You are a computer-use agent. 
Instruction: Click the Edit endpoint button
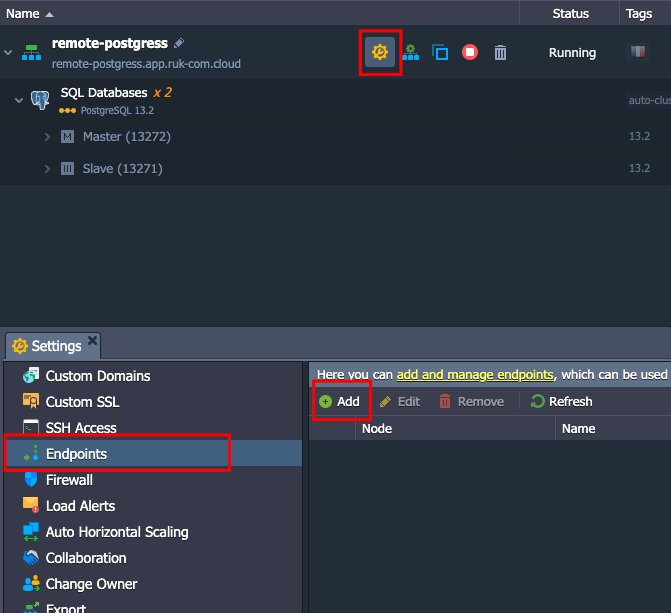click(400, 402)
